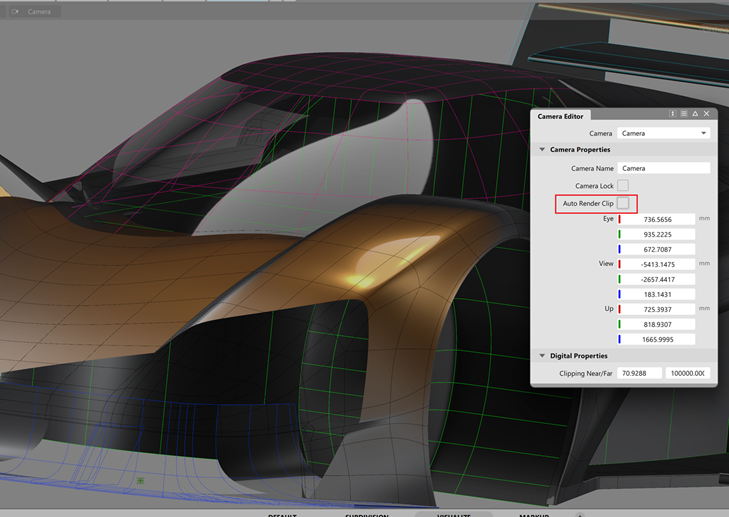Close the Camera Editor panel
The height and width of the screenshot is (517, 729).
tap(707, 114)
